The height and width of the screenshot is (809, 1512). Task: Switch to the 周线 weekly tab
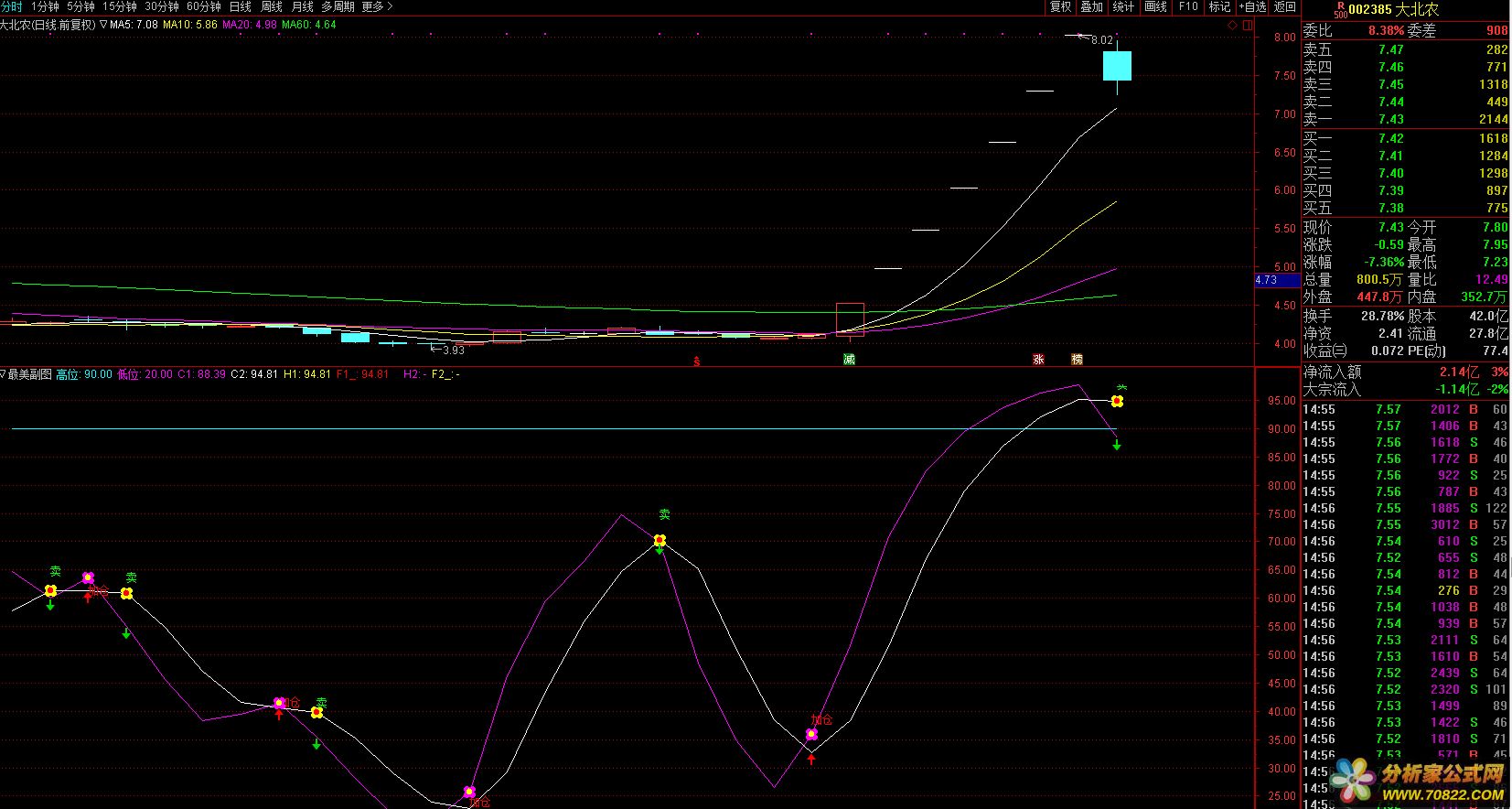pyautogui.click(x=272, y=6)
